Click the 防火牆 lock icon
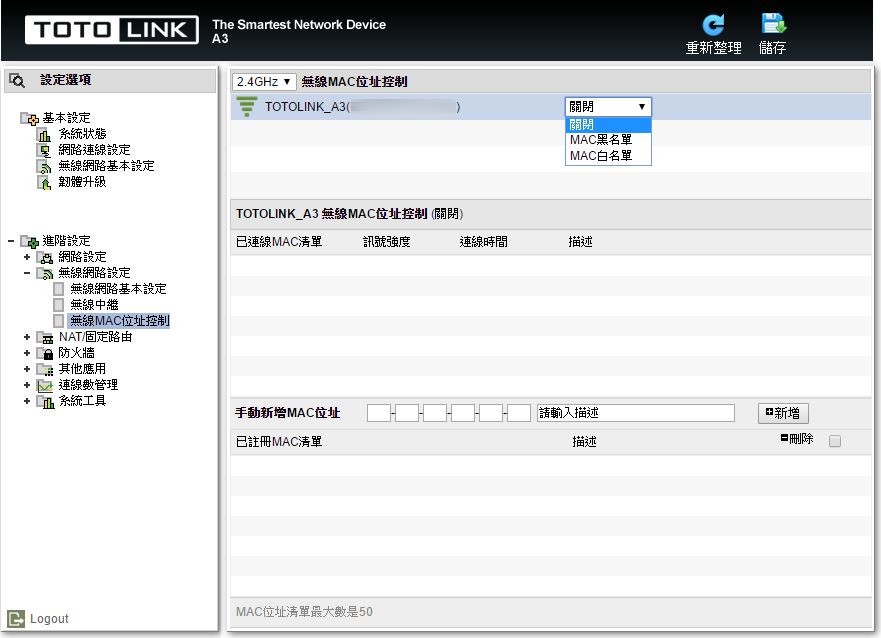 coord(44,353)
